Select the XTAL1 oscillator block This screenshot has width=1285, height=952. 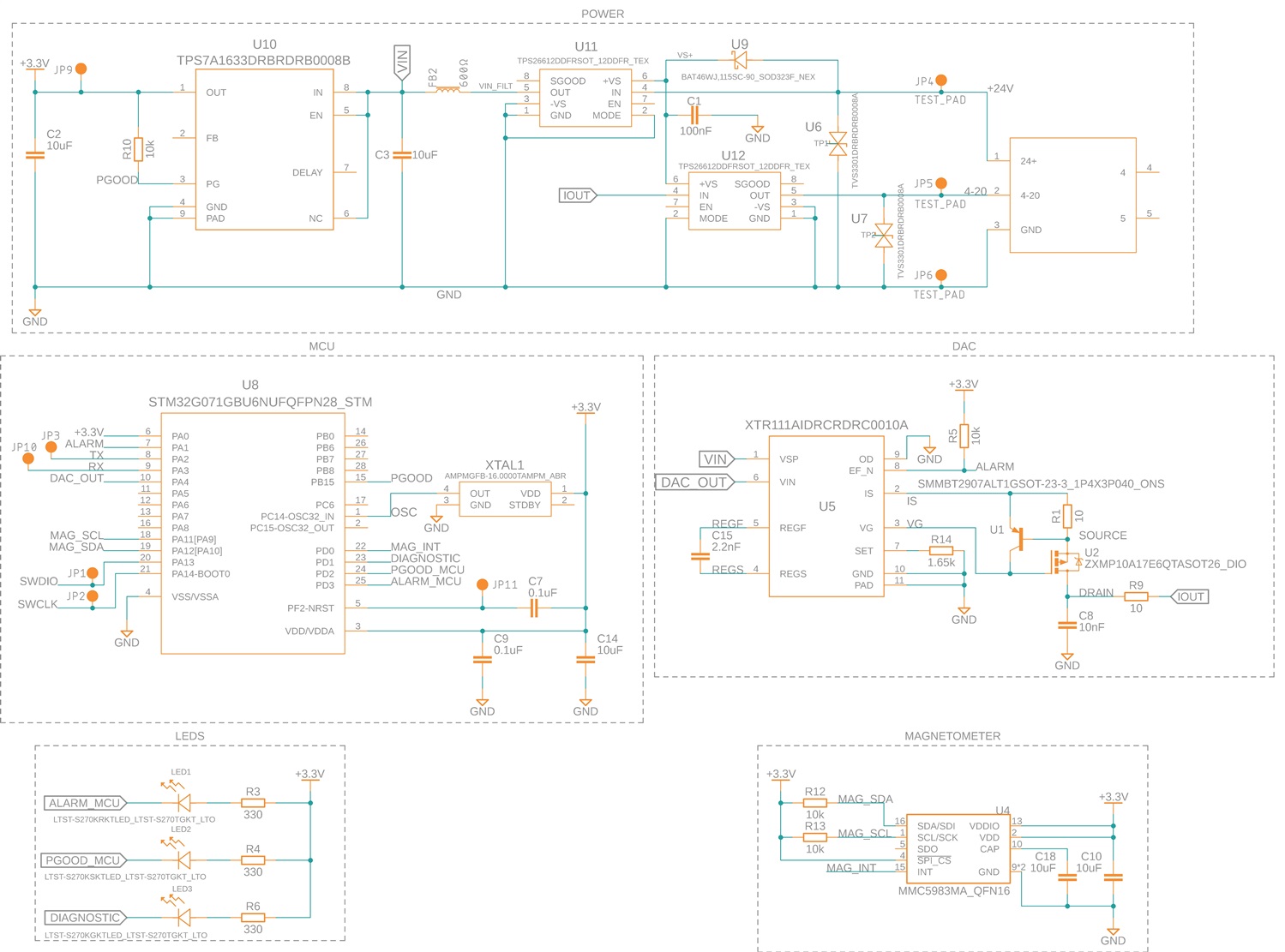[505, 499]
